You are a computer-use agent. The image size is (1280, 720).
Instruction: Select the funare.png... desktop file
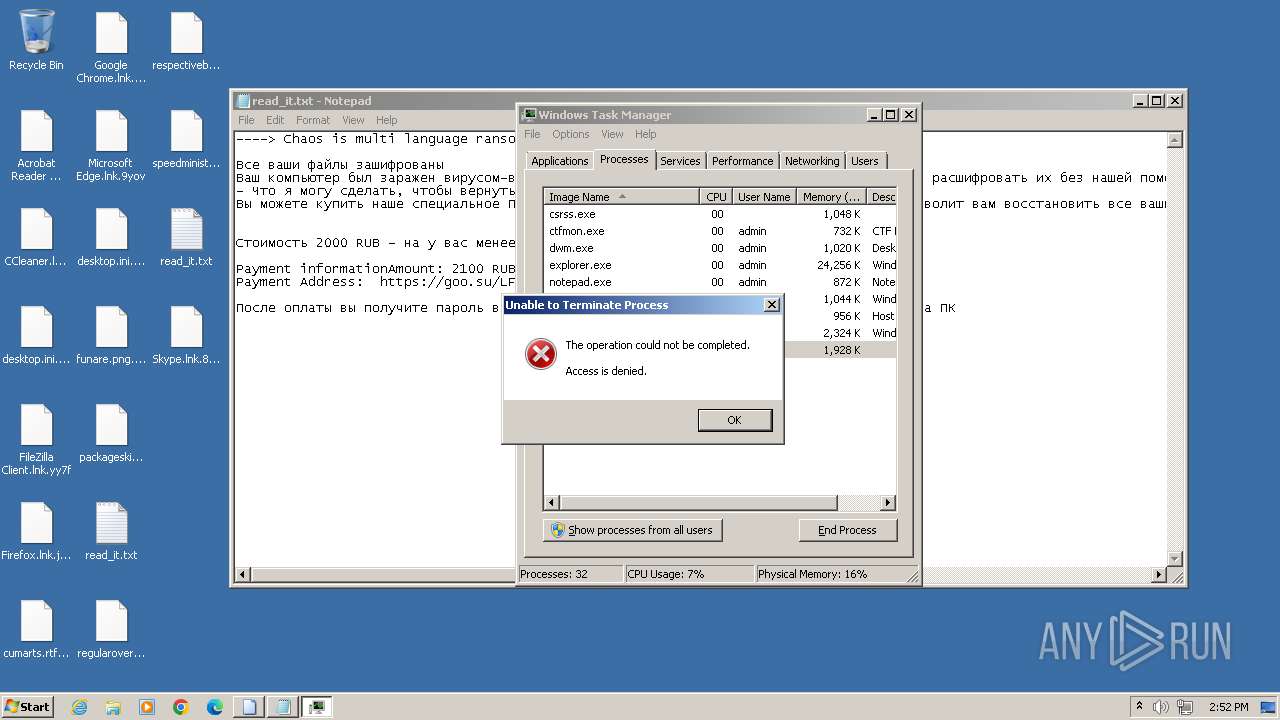111,335
